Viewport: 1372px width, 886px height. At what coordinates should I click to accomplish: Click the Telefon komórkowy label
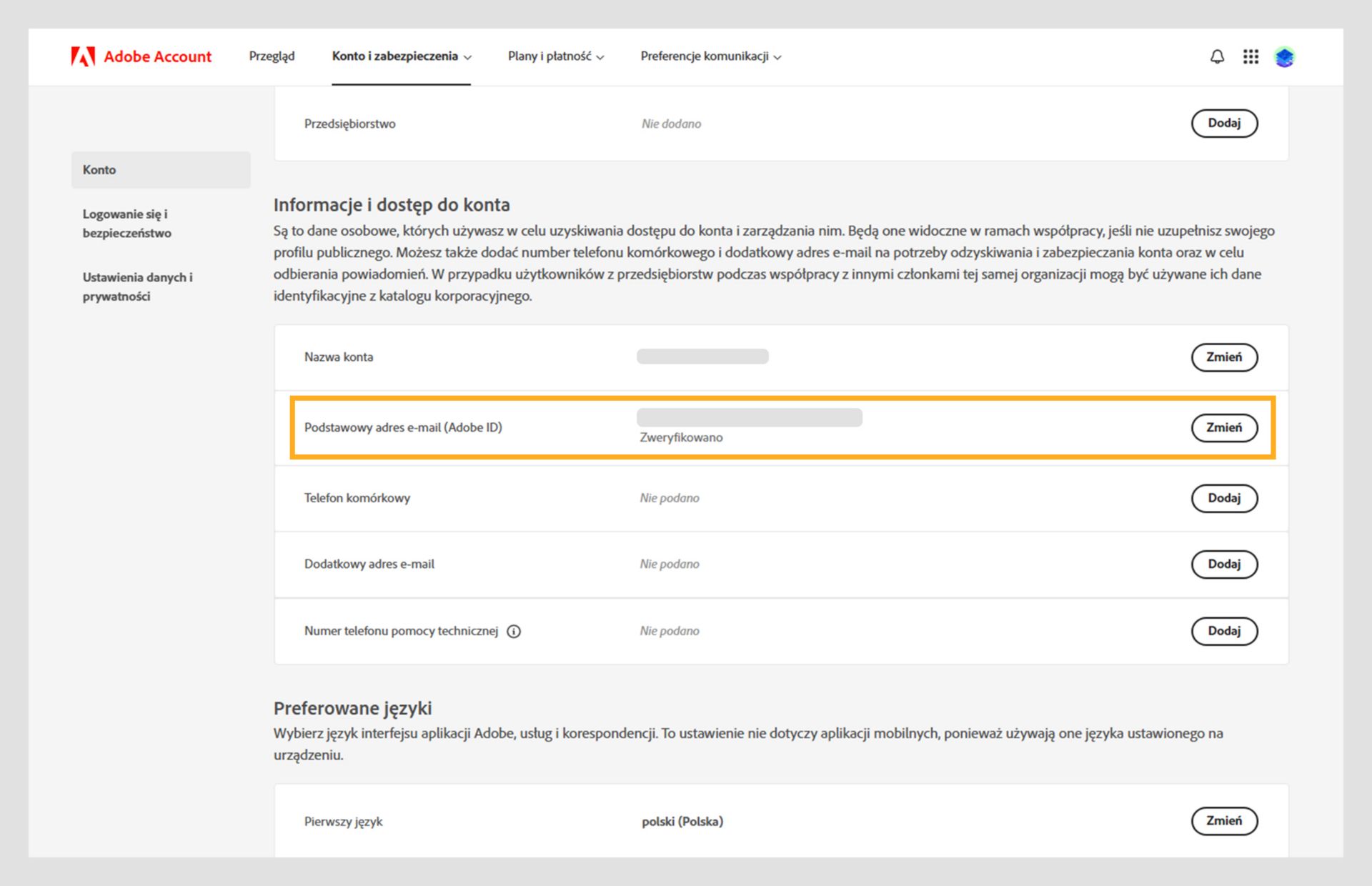(x=357, y=498)
